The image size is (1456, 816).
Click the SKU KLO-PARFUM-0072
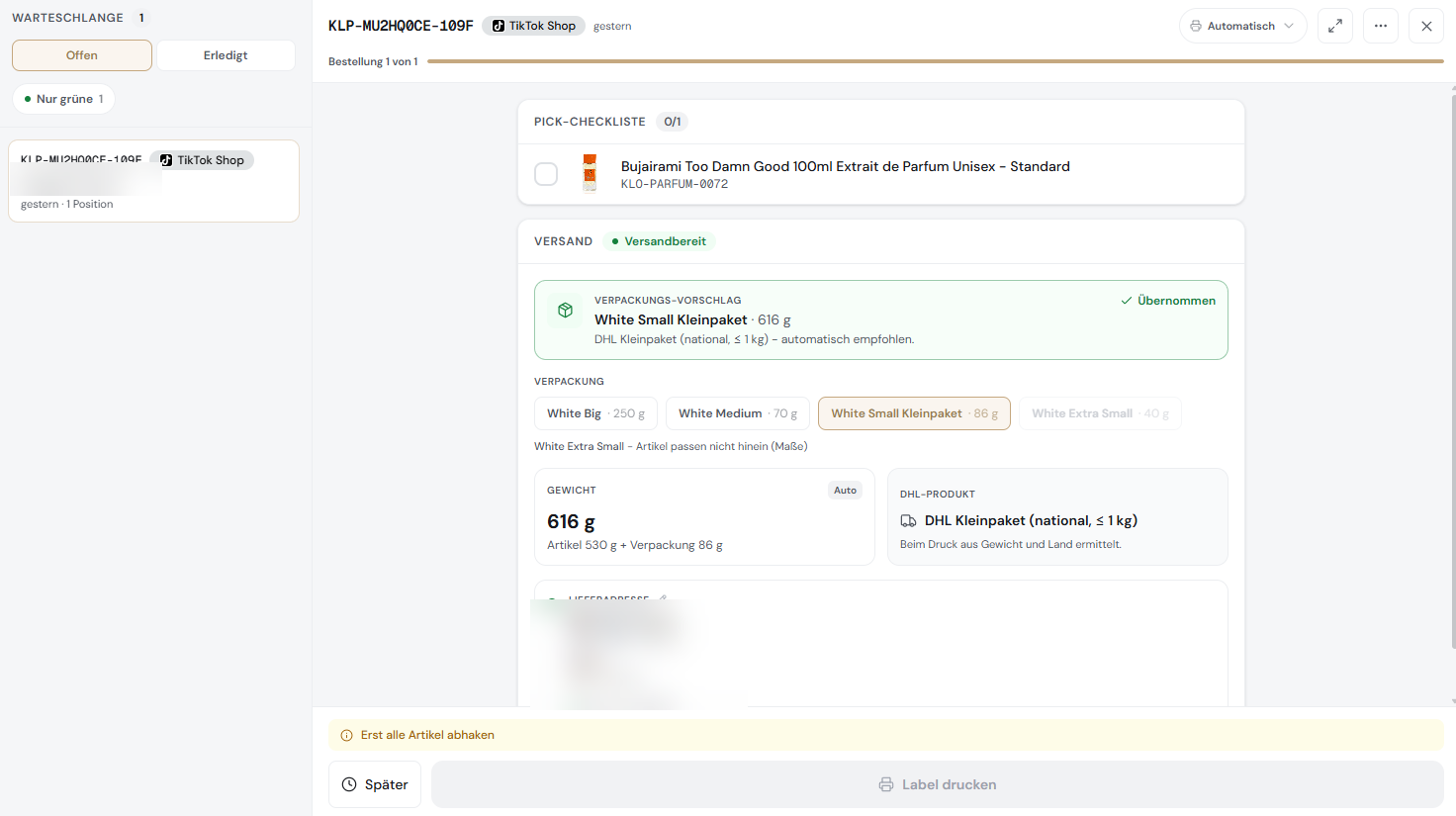pos(675,184)
